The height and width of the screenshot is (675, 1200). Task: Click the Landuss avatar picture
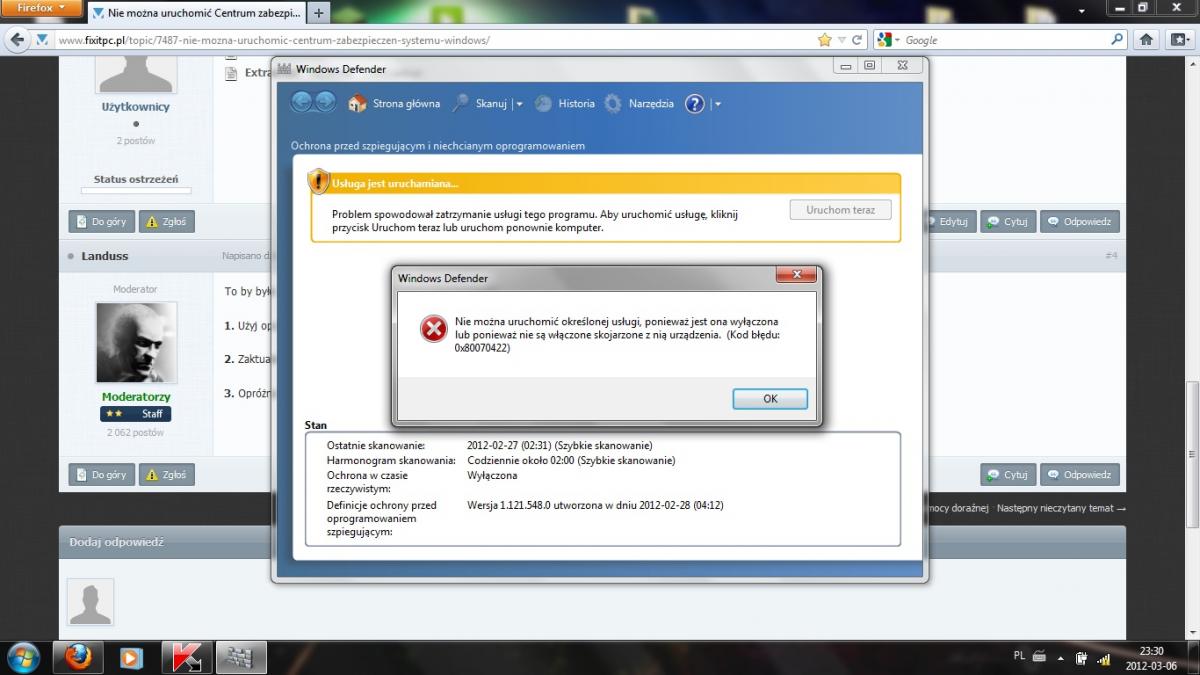tap(136, 342)
